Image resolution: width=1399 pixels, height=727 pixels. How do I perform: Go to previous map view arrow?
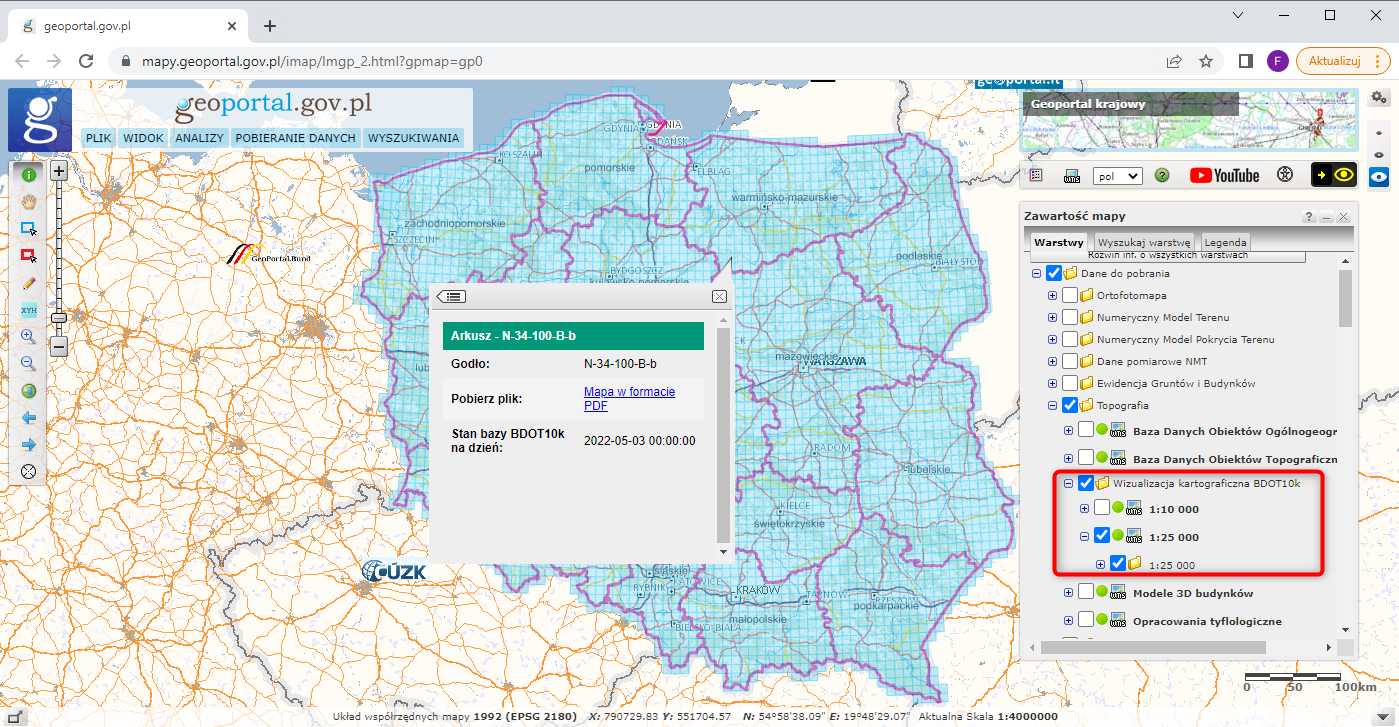pyautogui.click(x=29, y=418)
